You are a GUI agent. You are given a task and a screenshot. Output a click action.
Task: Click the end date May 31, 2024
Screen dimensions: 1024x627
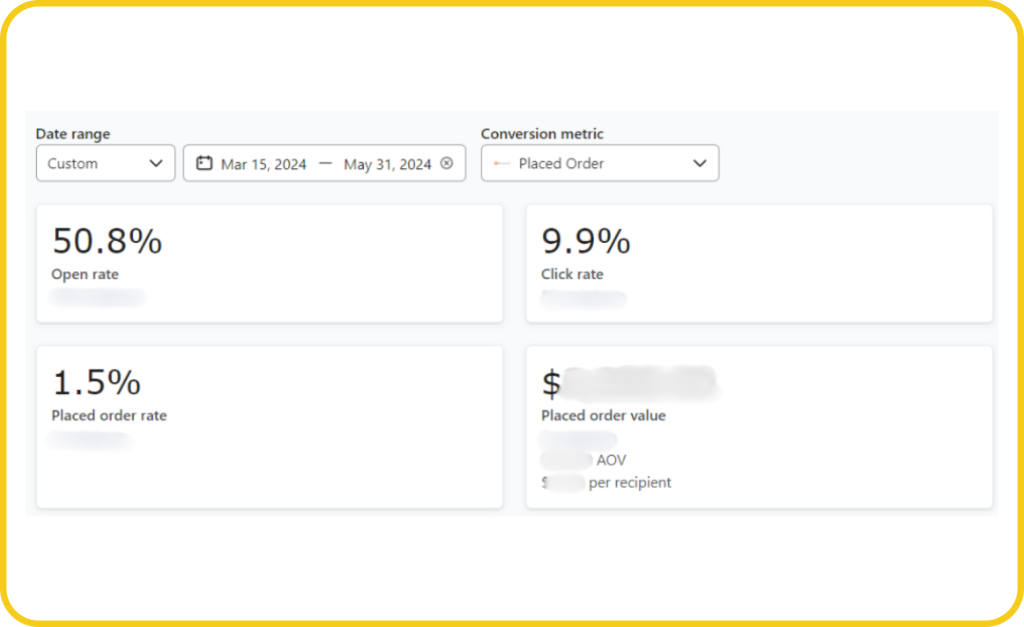coord(387,164)
